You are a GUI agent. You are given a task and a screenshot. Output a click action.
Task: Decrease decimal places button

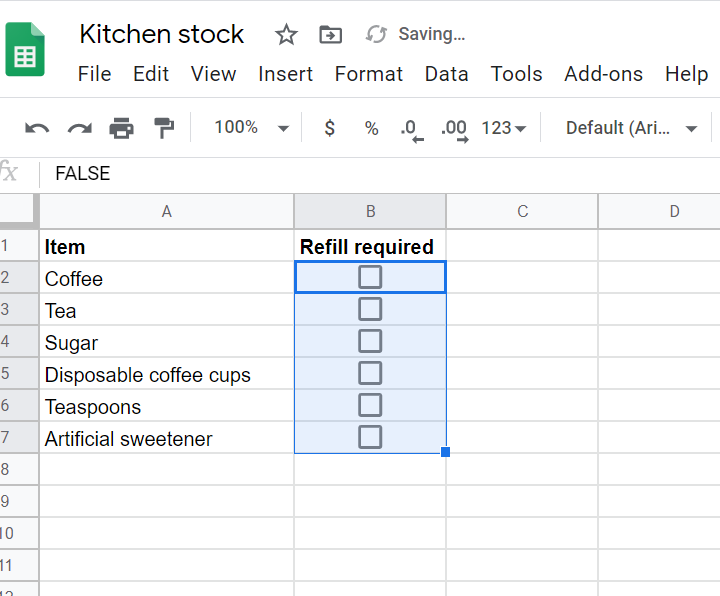pyautogui.click(x=410, y=129)
